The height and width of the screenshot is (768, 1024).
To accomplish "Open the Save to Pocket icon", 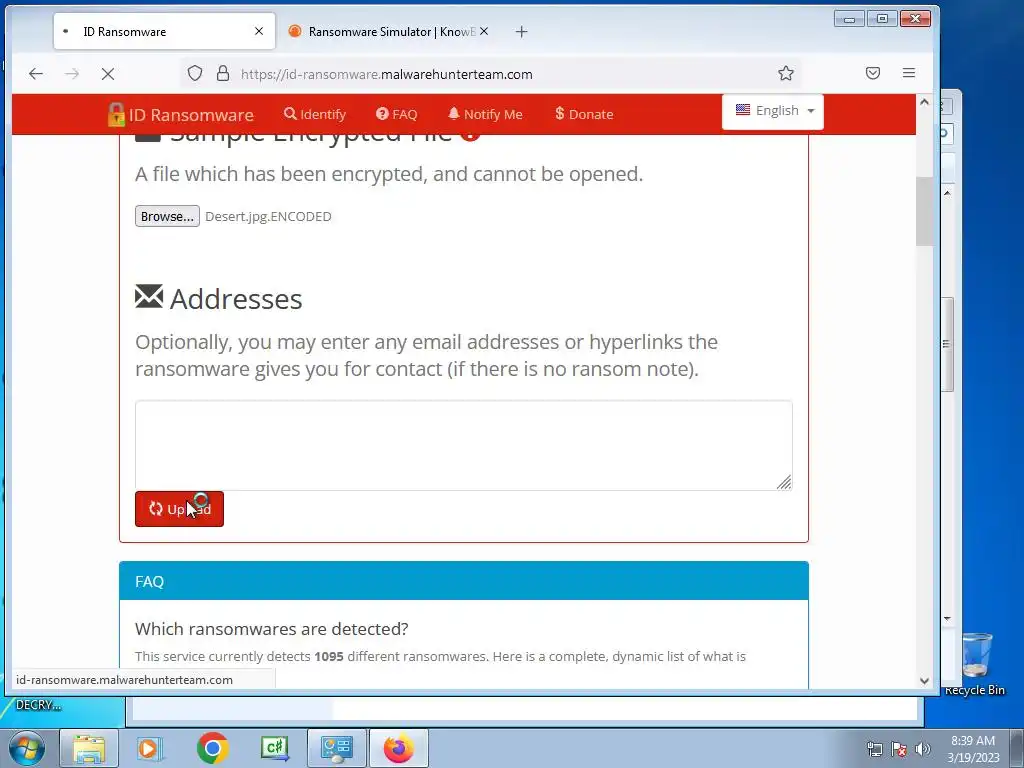I will coord(872,73).
